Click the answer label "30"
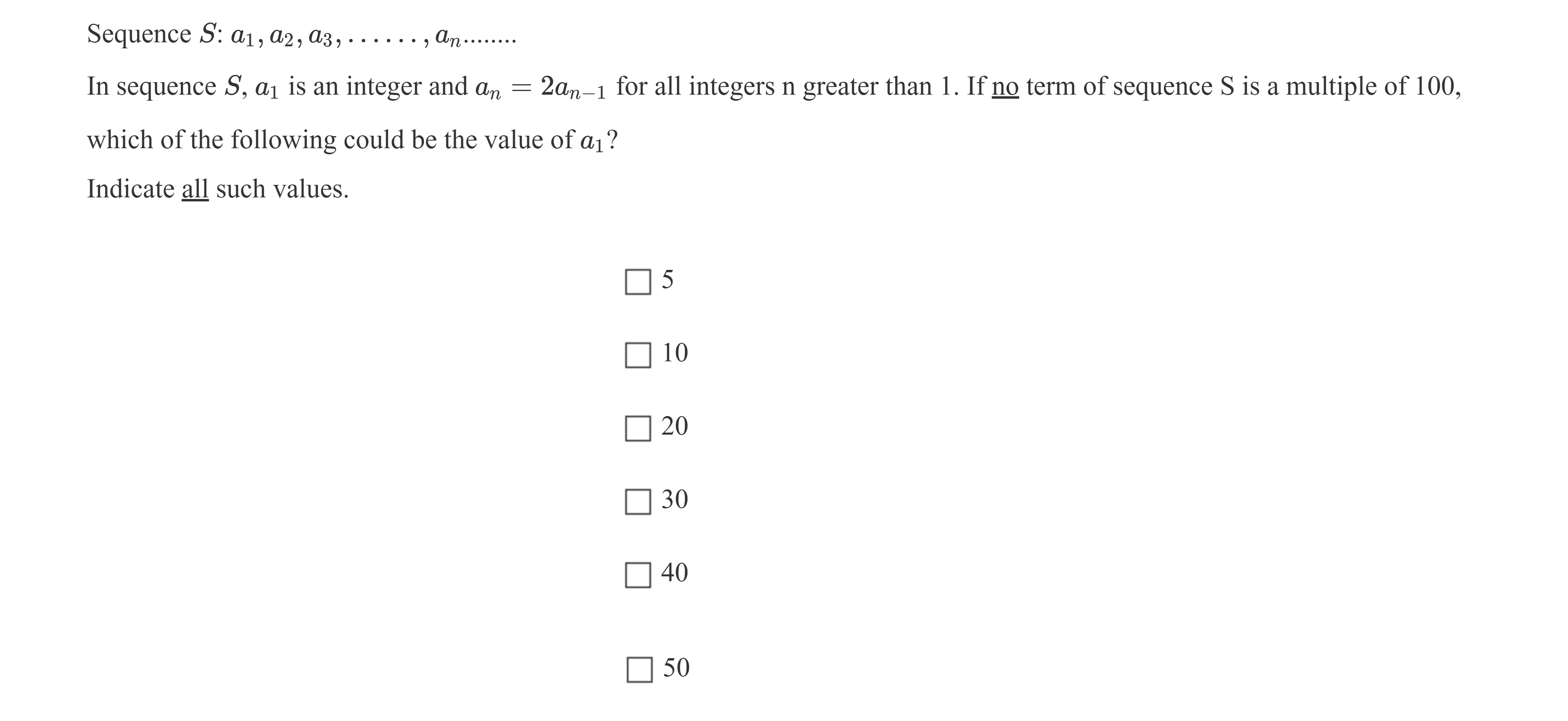This screenshot has height=721, width=1568. tap(674, 499)
